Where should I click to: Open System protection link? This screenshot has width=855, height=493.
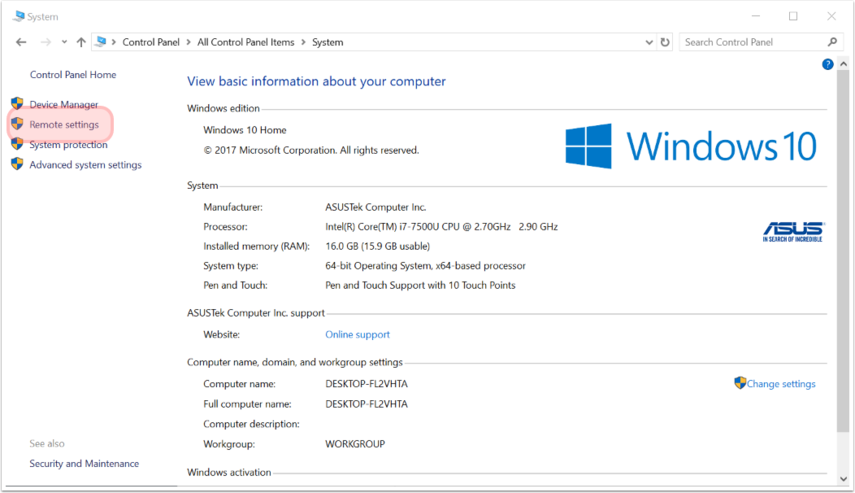(69, 145)
